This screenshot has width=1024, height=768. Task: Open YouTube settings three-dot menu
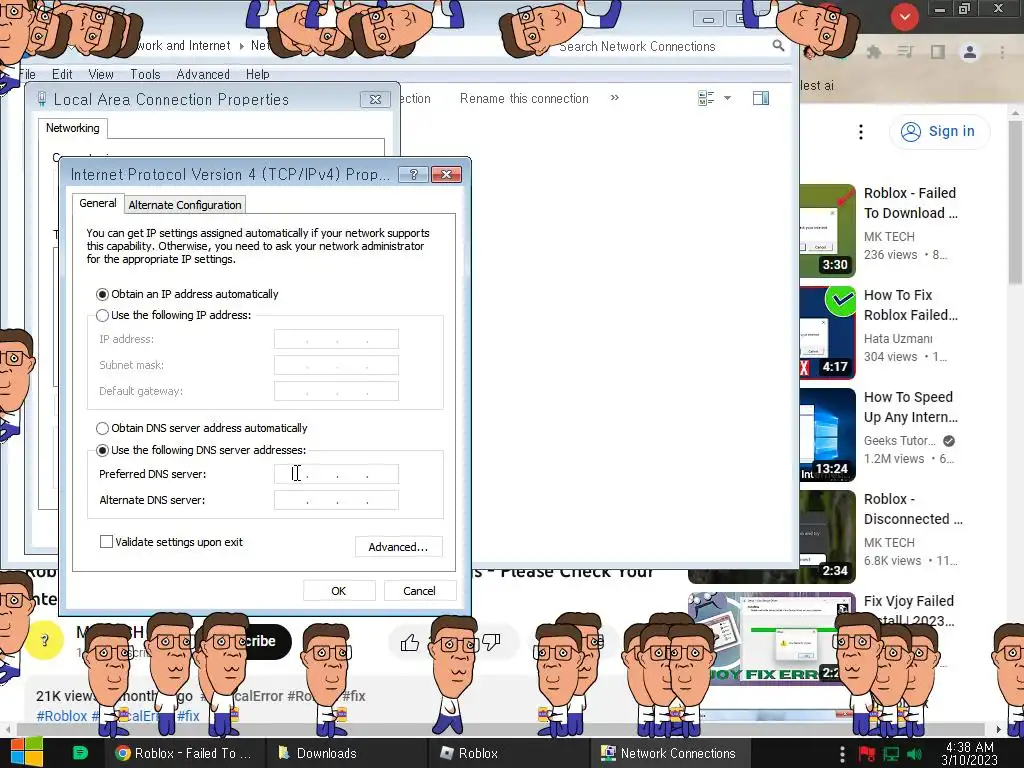(x=861, y=132)
